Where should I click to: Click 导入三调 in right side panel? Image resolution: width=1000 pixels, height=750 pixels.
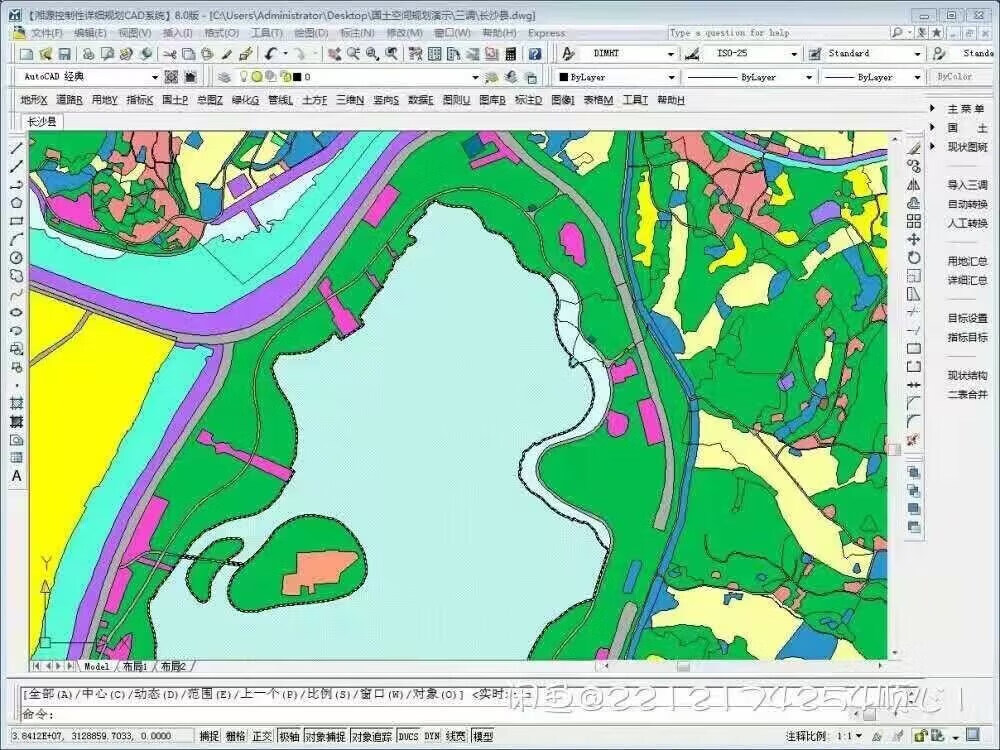point(967,185)
